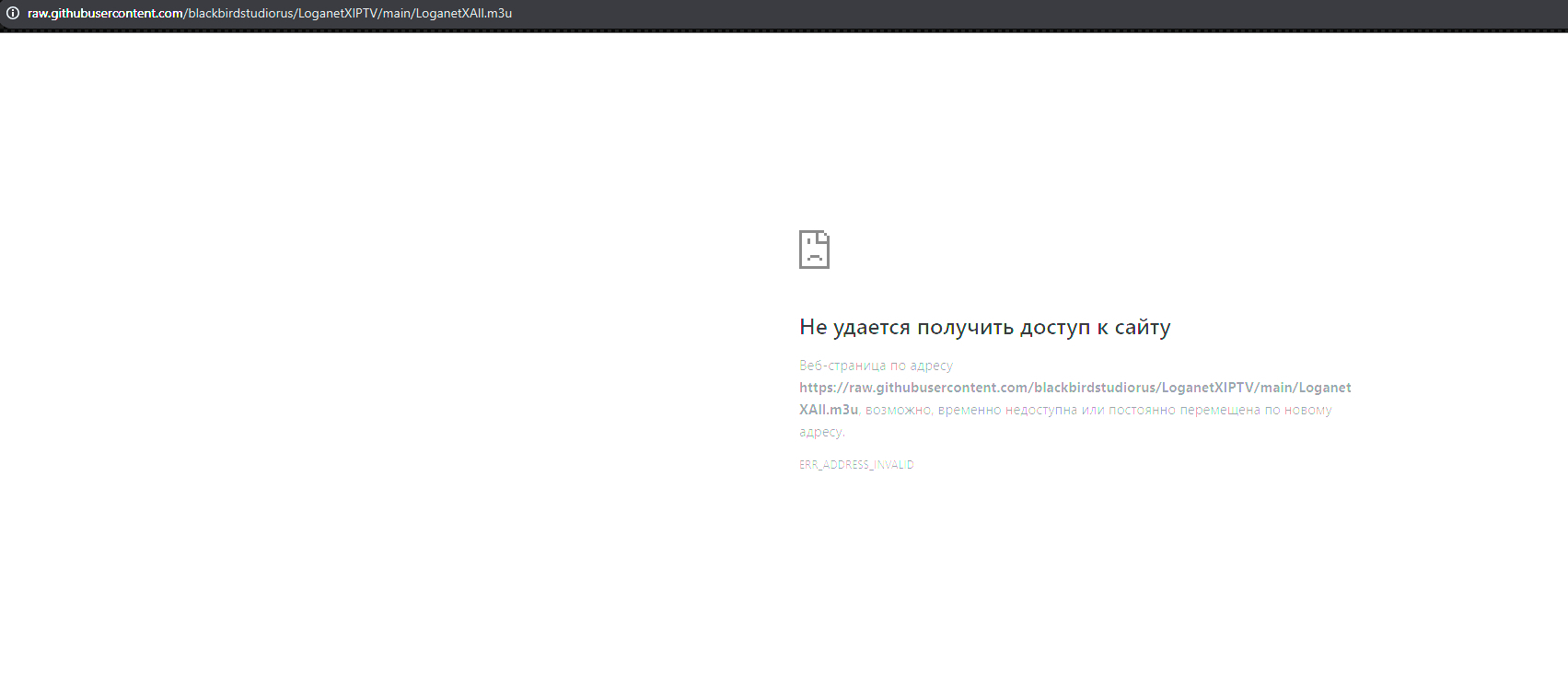Click the 'Не удается получить доступ' heading start

[x=855, y=328]
